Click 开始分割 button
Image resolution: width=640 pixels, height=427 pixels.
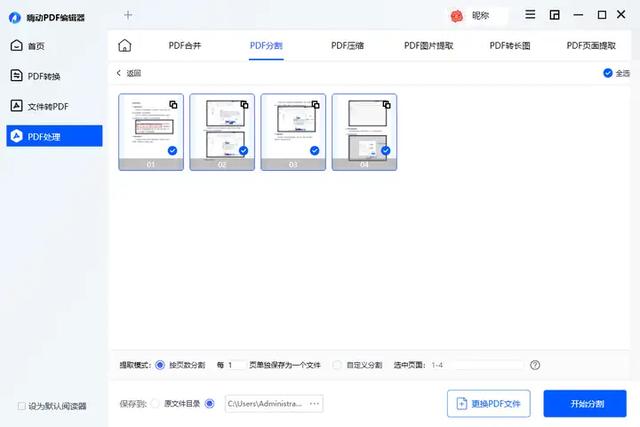coord(585,403)
